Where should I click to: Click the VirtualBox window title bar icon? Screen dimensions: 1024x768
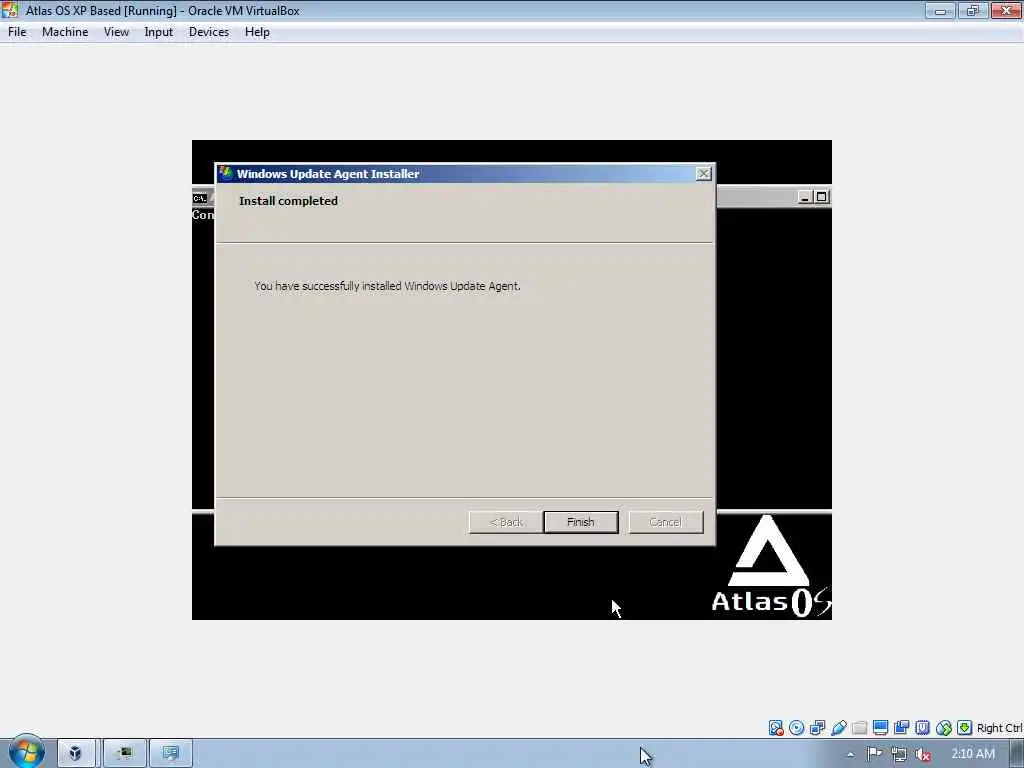[10, 10]
